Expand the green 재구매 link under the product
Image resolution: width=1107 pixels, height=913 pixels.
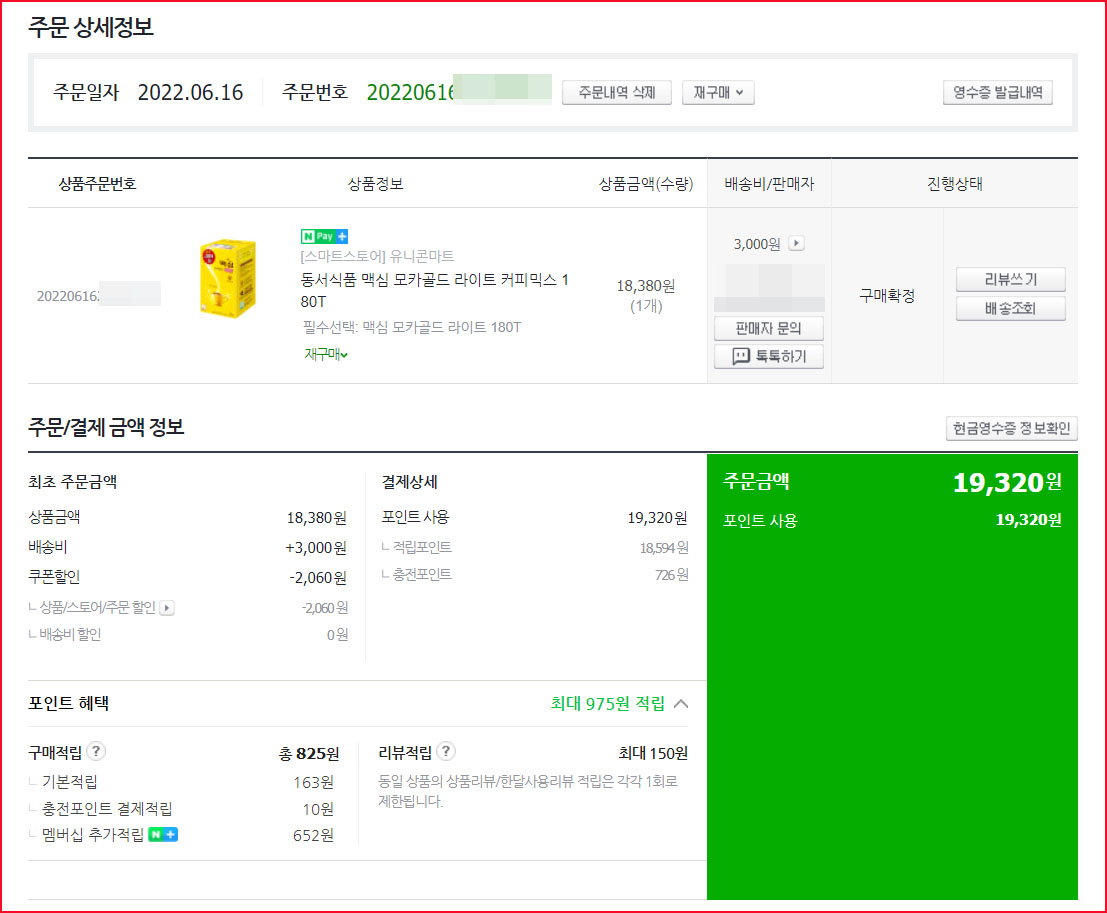pyautogui.click(x=325, y=354)
